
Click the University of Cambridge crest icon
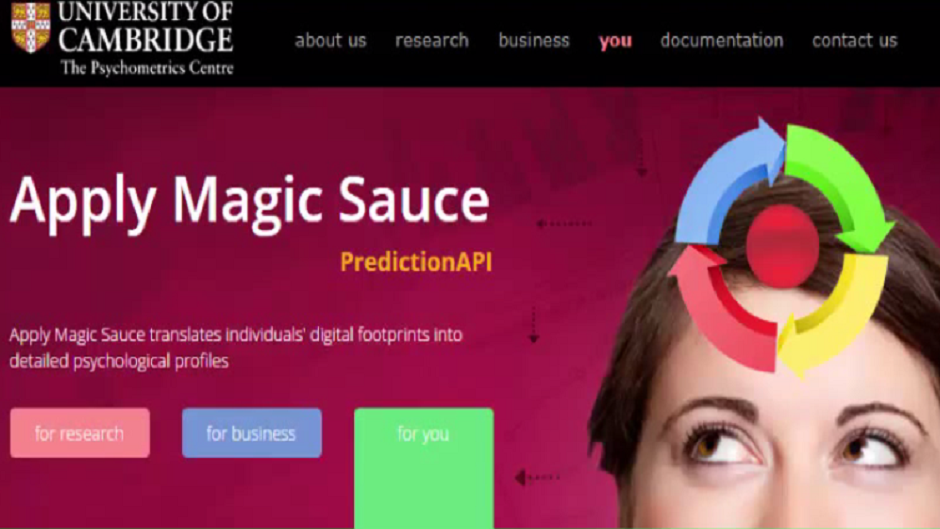point(31,26)
